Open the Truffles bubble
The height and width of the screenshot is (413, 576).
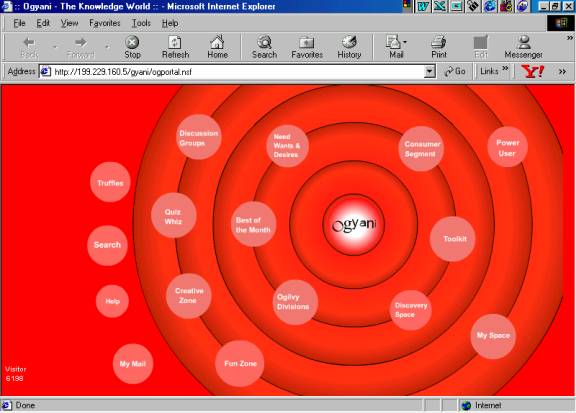tap(110, 182)
